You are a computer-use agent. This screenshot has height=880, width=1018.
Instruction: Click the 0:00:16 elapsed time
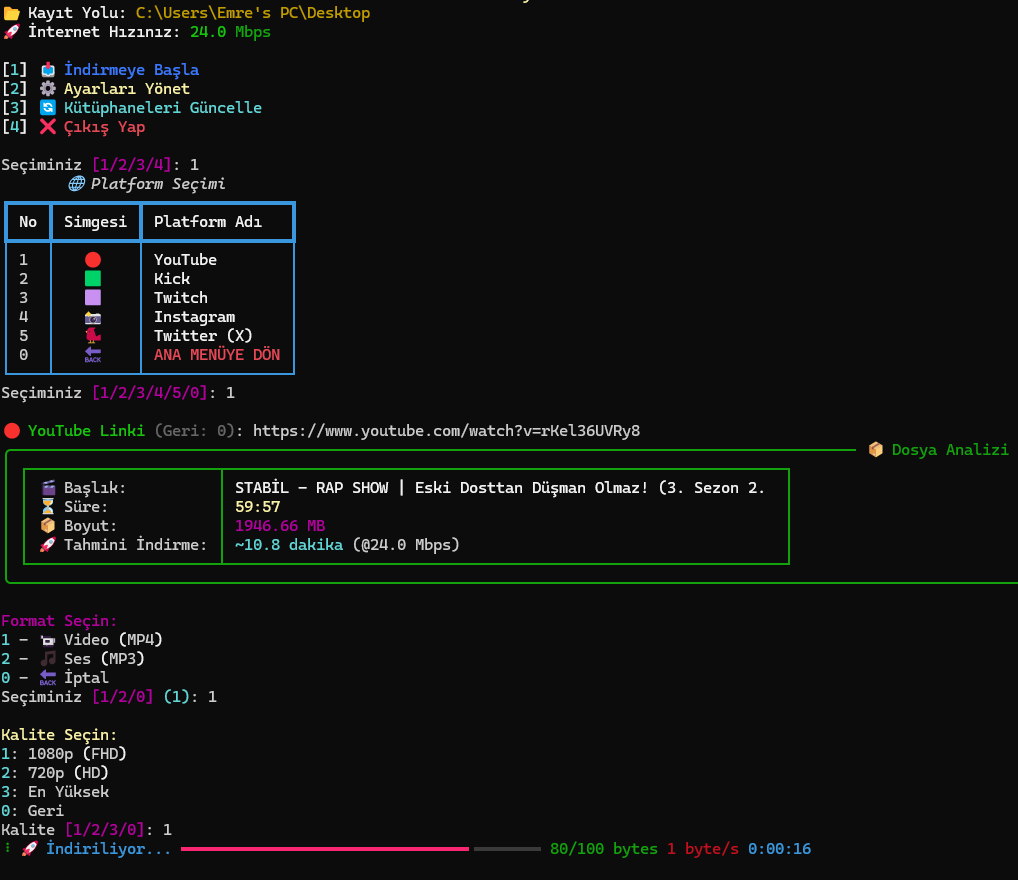click(x=780, y=849)
